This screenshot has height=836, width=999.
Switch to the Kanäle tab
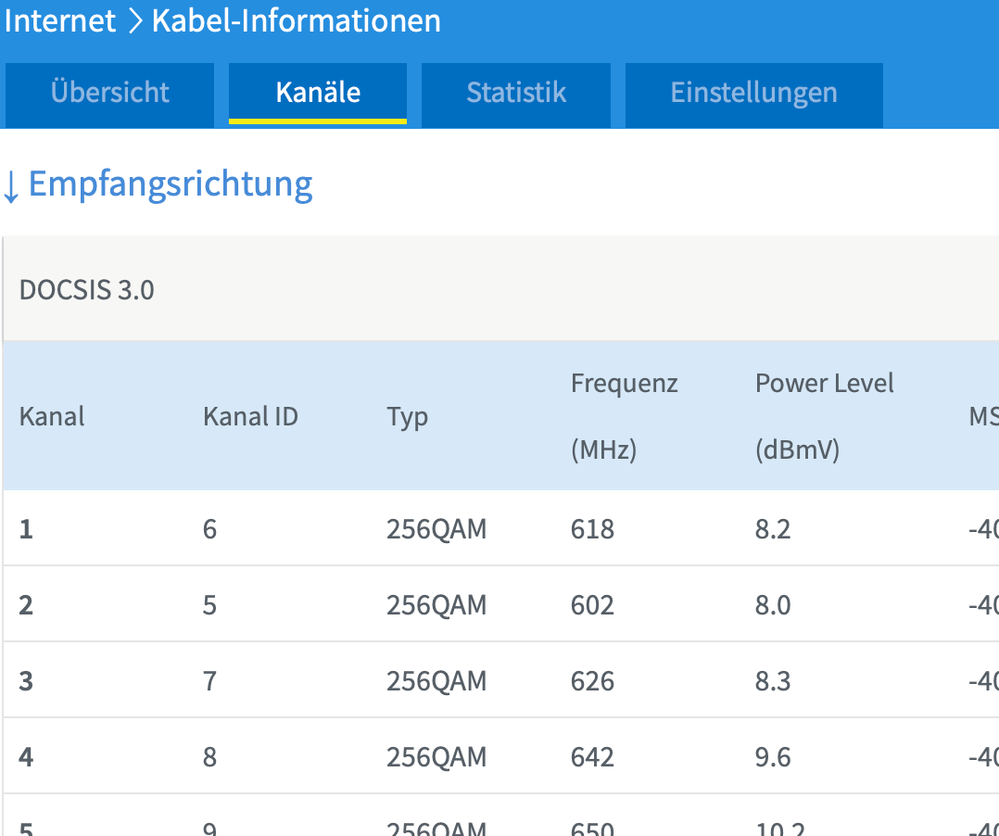coord(318,94)
